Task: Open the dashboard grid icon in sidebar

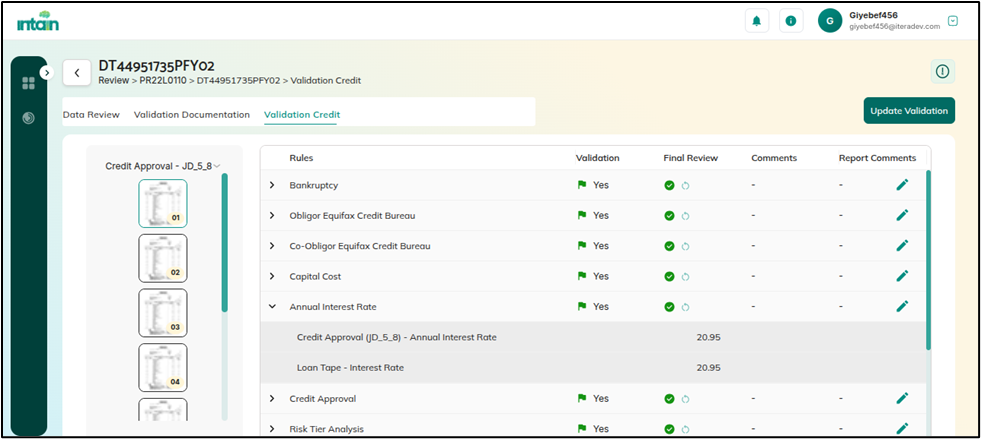Action: click(29, 83)
